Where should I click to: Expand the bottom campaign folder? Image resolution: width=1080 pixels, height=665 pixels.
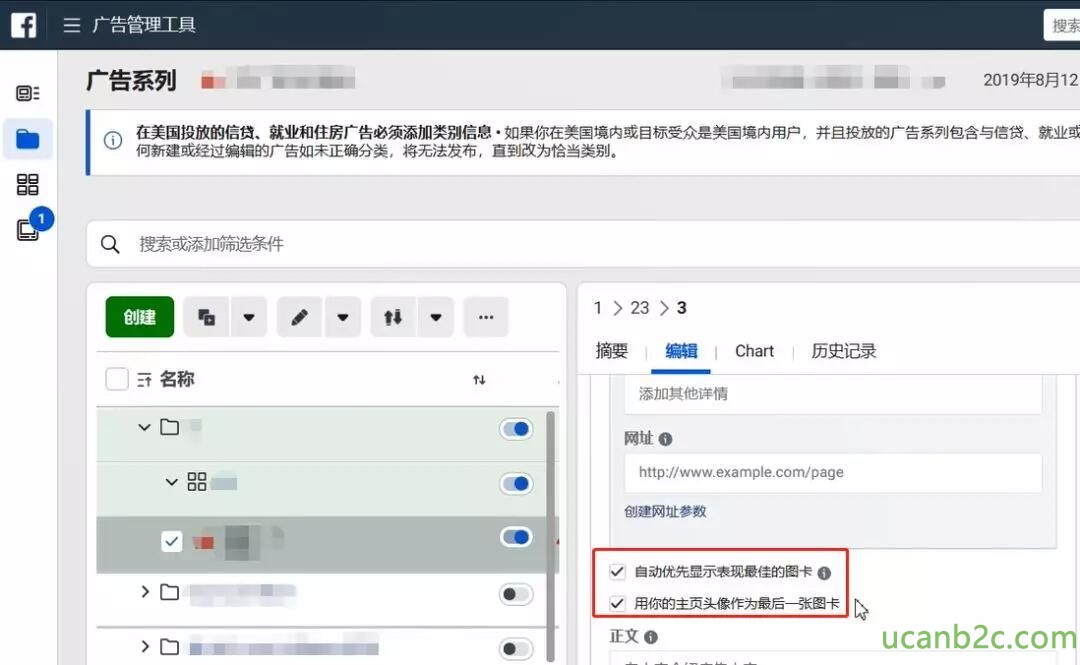(145, 646)
